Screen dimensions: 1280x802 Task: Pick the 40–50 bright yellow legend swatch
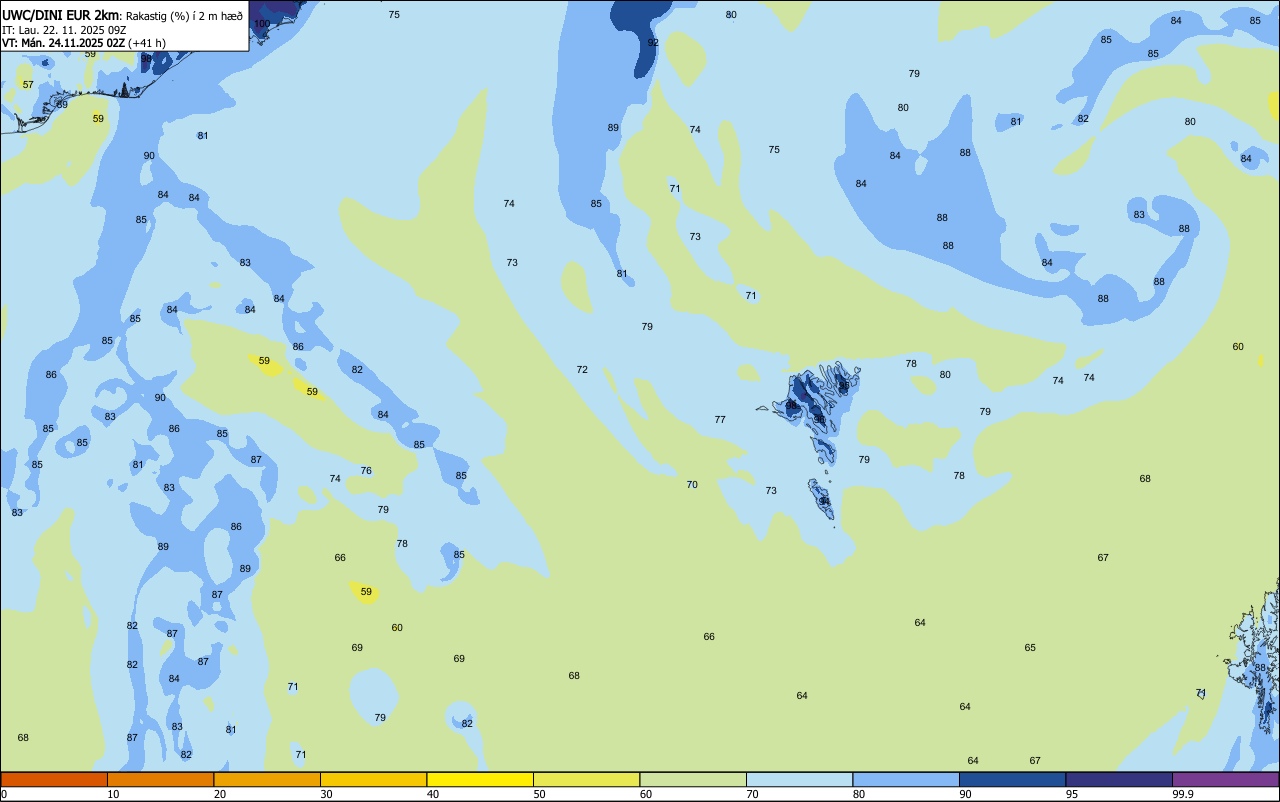point(480,779)
